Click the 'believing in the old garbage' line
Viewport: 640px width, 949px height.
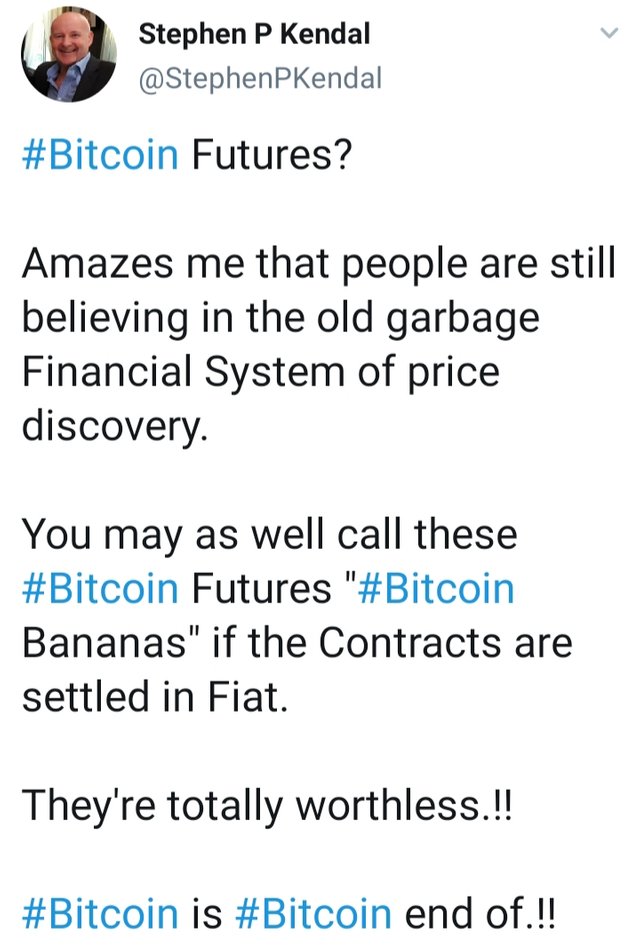pyautogui.click(x=280, y=318)
